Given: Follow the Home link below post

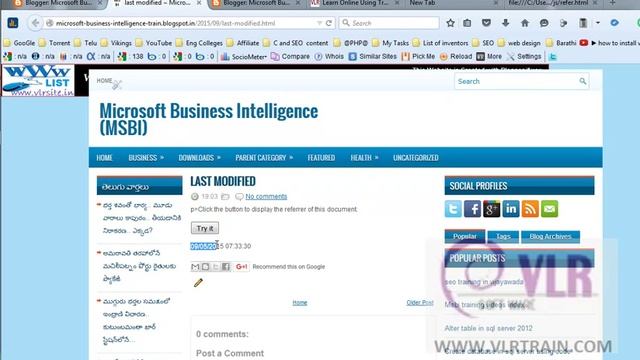Looking at the screenshot, I should [x=300, y=302].
